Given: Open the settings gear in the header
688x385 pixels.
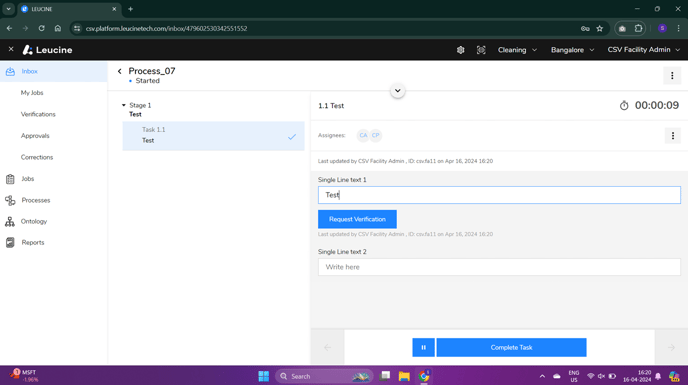Looking at the screenshot, I should 460,50.
